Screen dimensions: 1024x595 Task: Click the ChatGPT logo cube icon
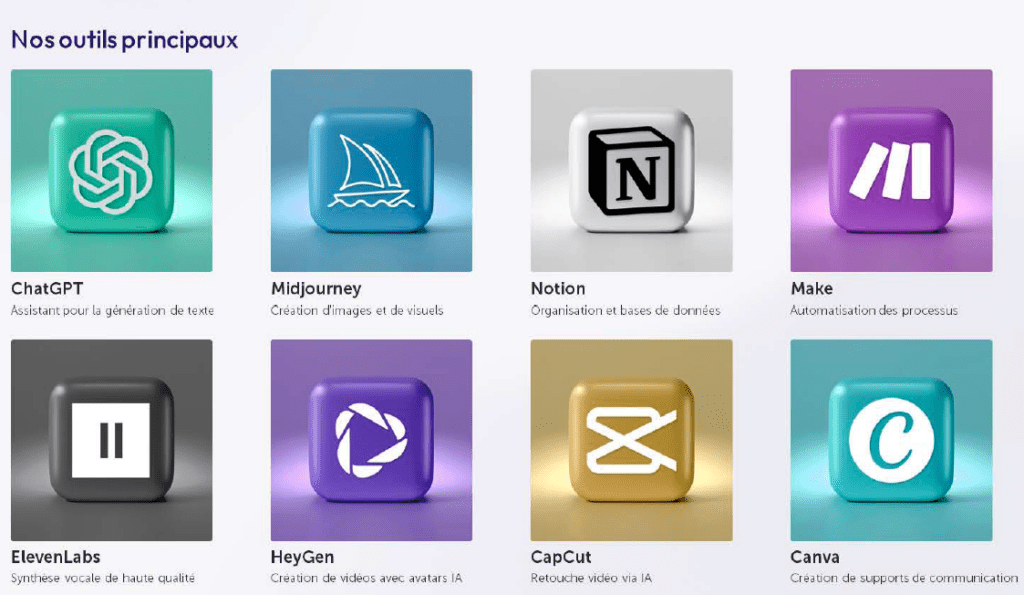(x=112, y=170)
